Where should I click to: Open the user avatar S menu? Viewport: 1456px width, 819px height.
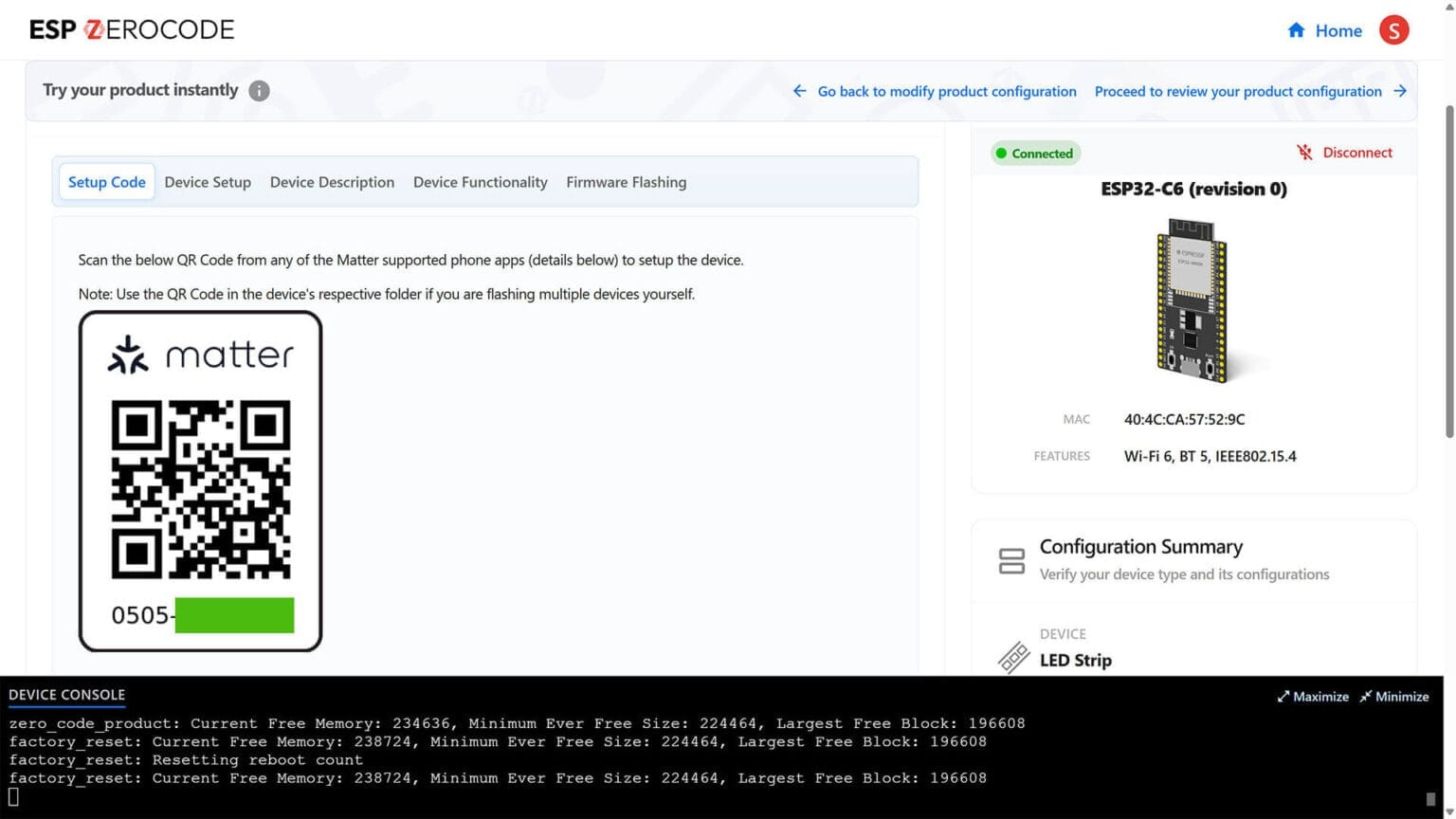point(1393,30)
